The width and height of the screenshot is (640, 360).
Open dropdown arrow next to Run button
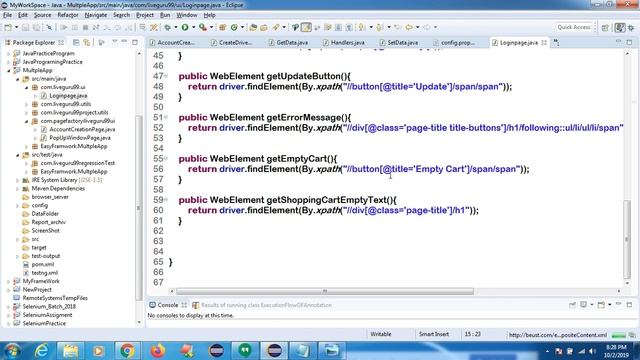193,27
